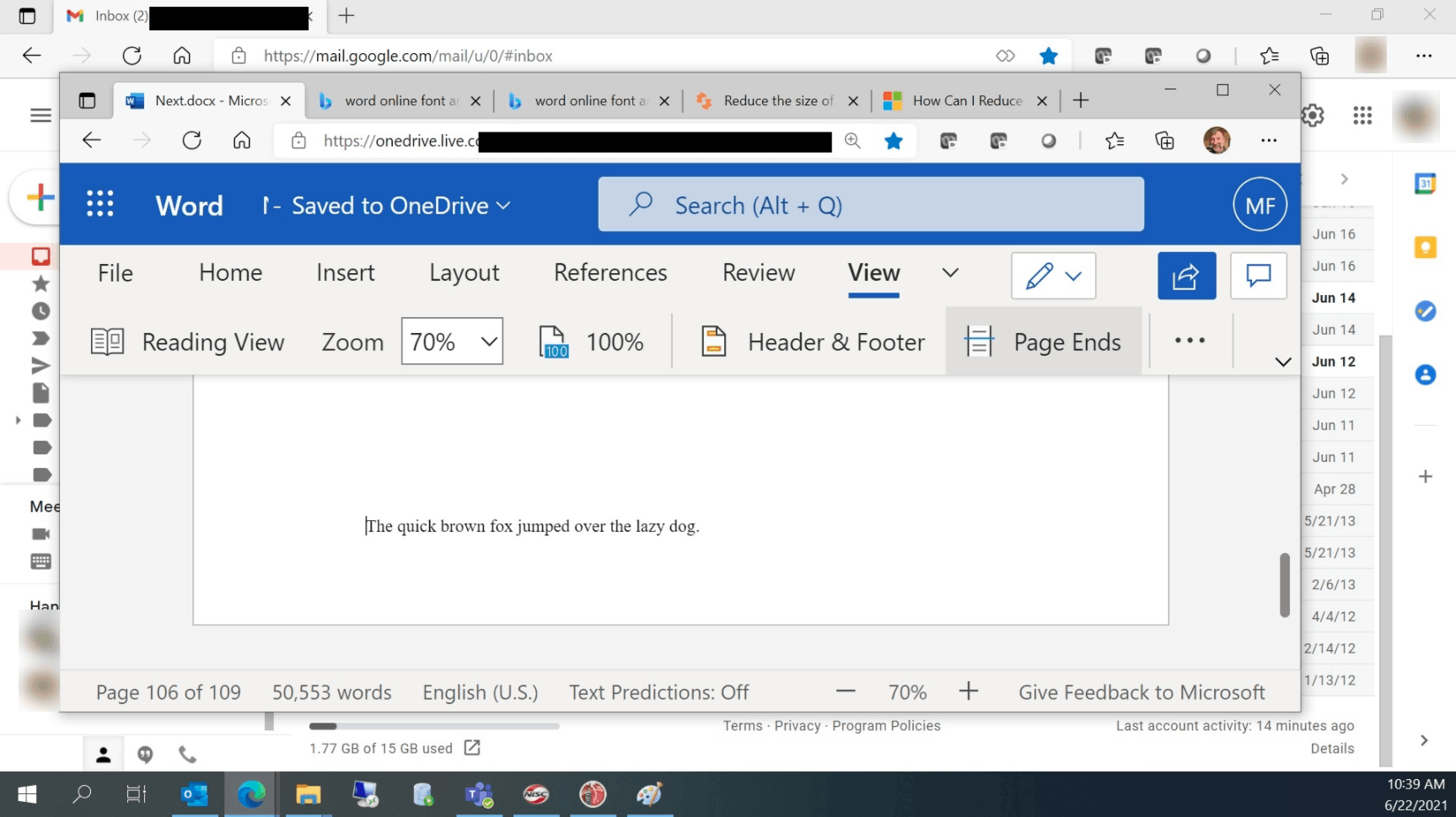
Task: Open Google Contacts in Gmail side panel
Action: click(1425, 374)
